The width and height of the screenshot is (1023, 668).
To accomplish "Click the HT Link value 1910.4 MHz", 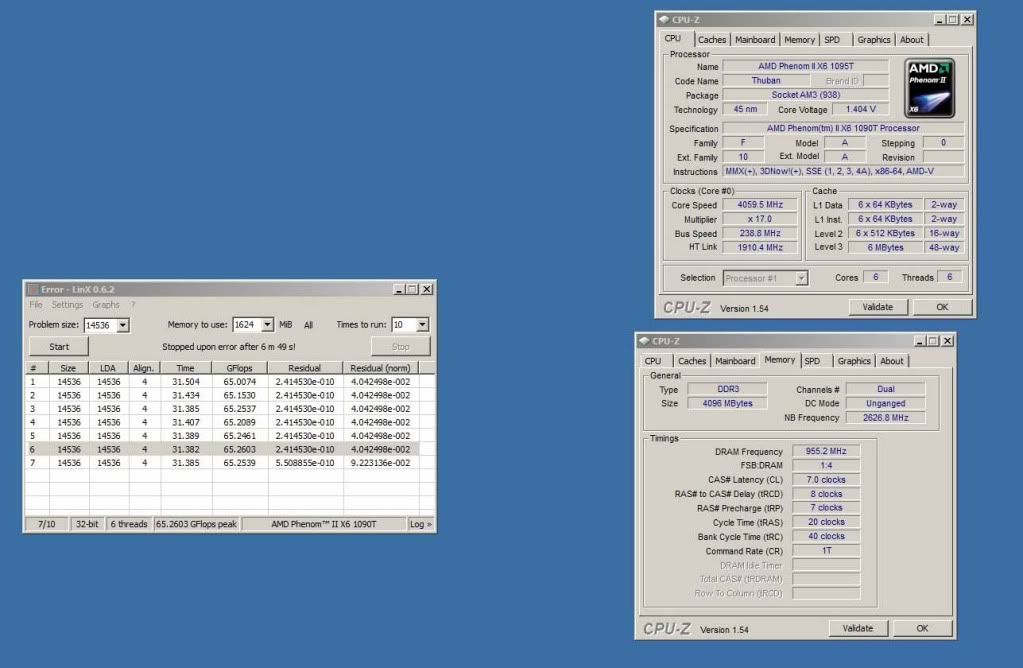I will (760, 248).
